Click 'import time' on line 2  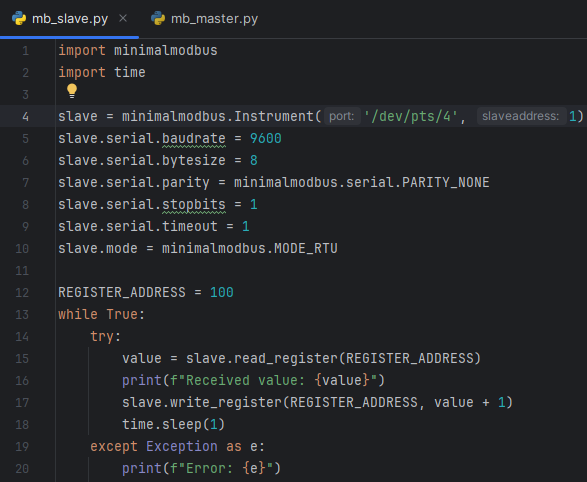coord(102,72)
